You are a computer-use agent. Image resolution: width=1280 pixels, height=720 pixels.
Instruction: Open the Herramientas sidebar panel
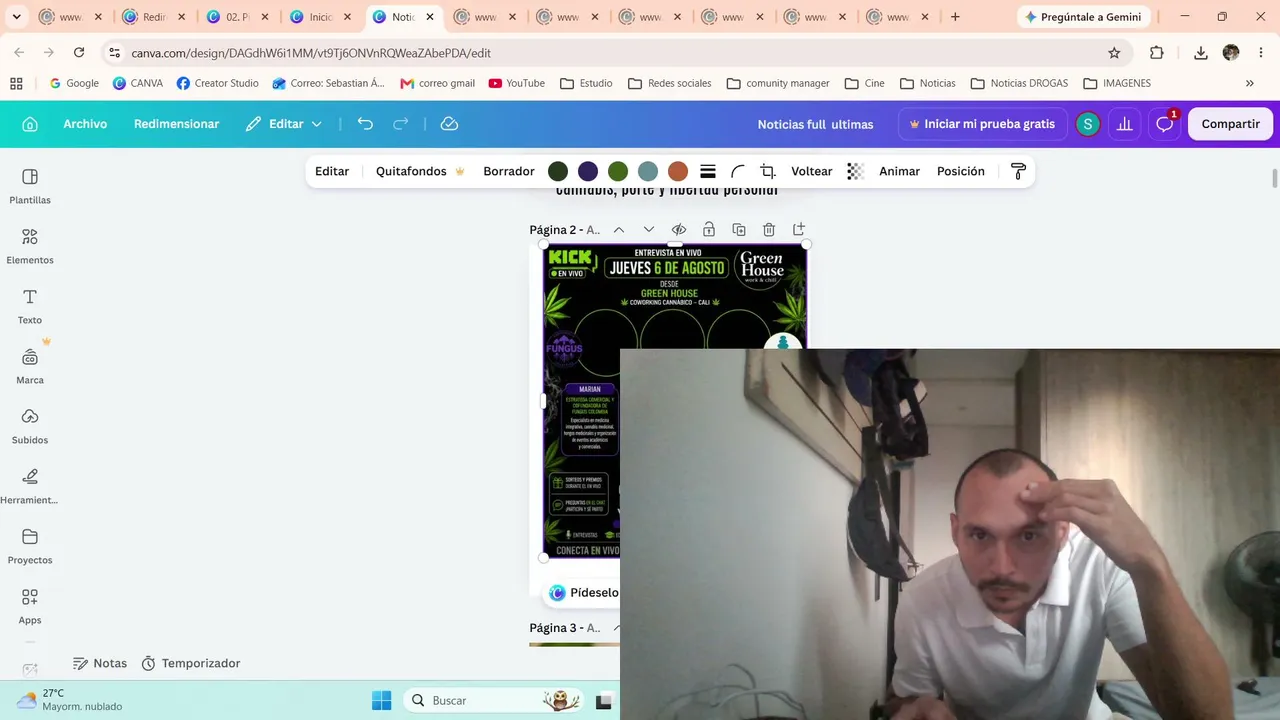click(30, 486)
